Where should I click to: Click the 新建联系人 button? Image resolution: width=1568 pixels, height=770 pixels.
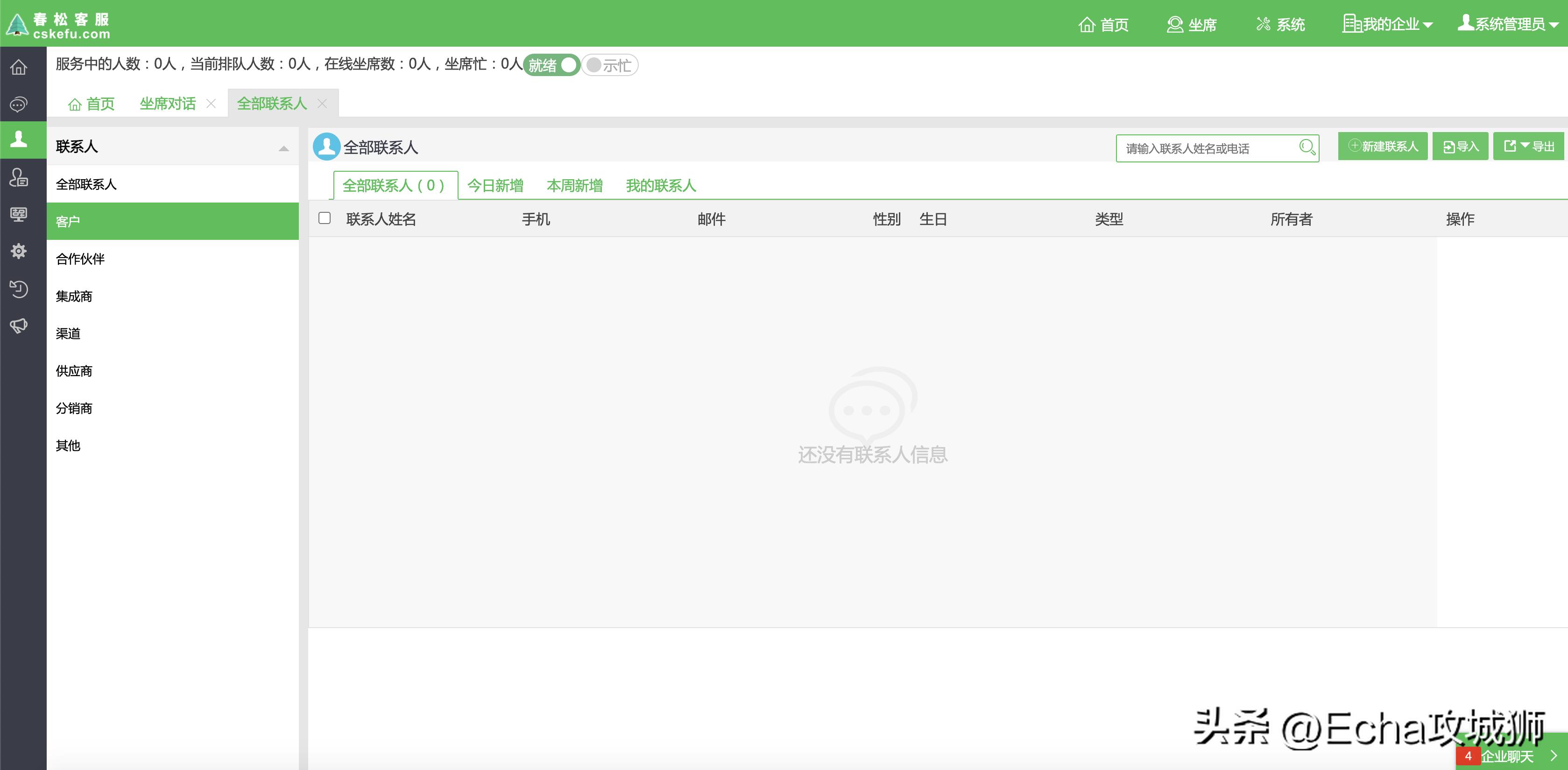[x=1382, y=146]
